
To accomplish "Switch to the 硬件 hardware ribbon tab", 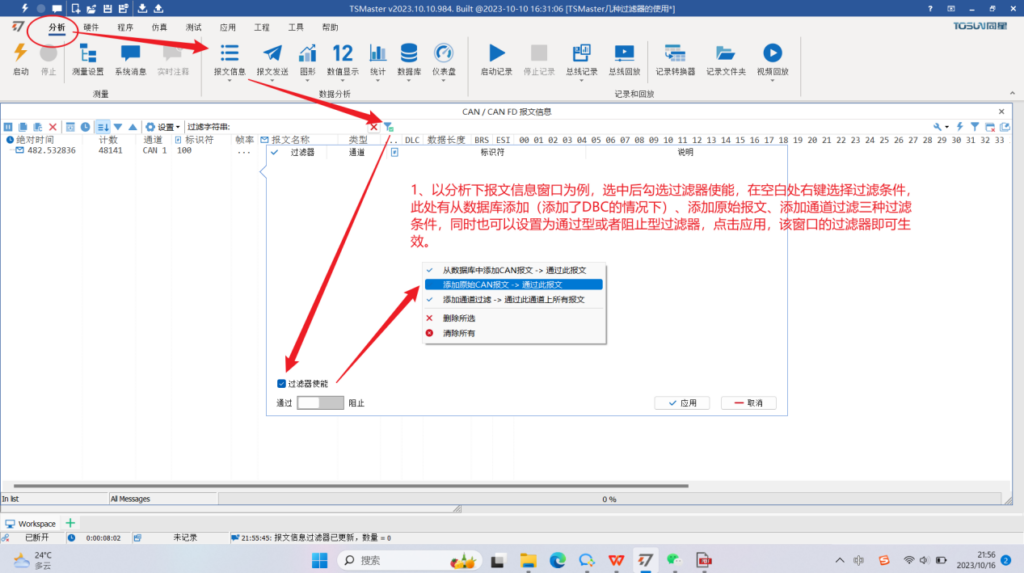I will (91, 28).
